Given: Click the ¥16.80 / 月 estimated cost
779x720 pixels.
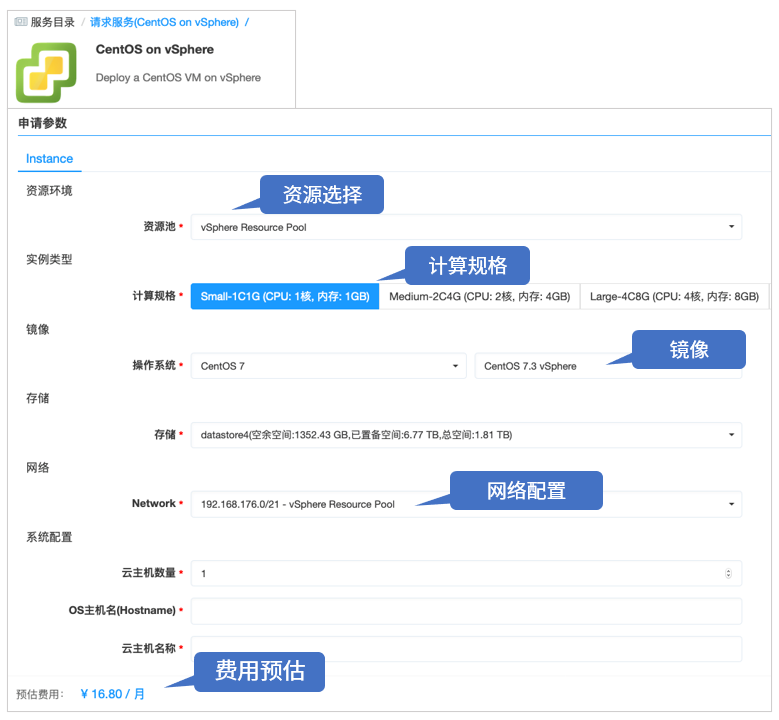Looking at the screenshot, I should tap(112, 694).
